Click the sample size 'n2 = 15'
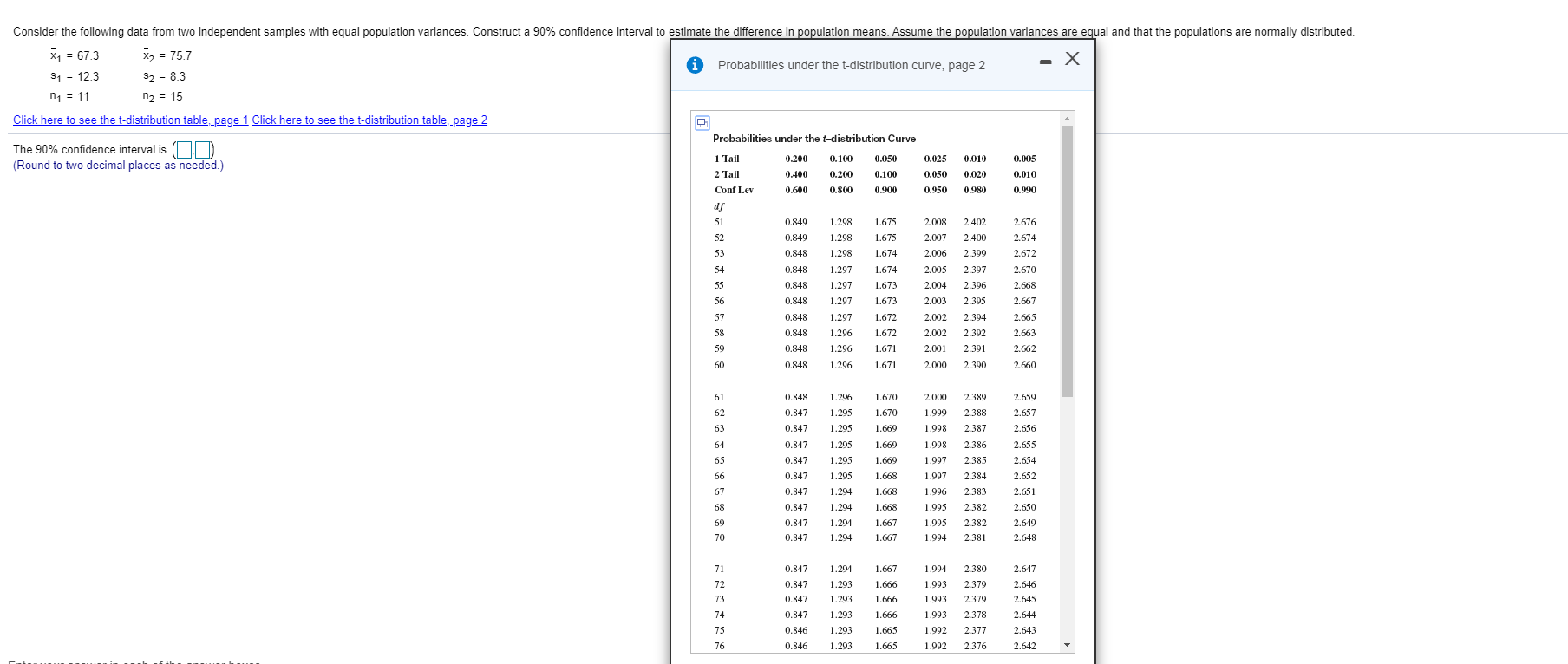The image size is (1568, 664). point(162,96)
